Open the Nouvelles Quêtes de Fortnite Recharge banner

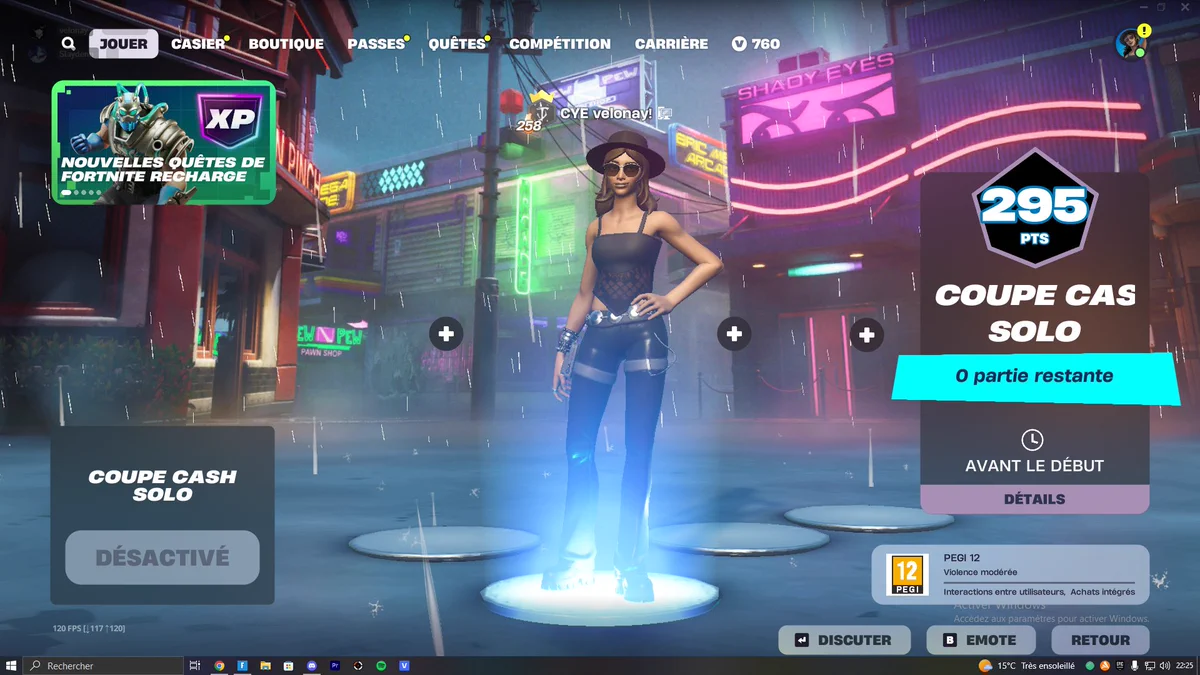tap(163, 142)
